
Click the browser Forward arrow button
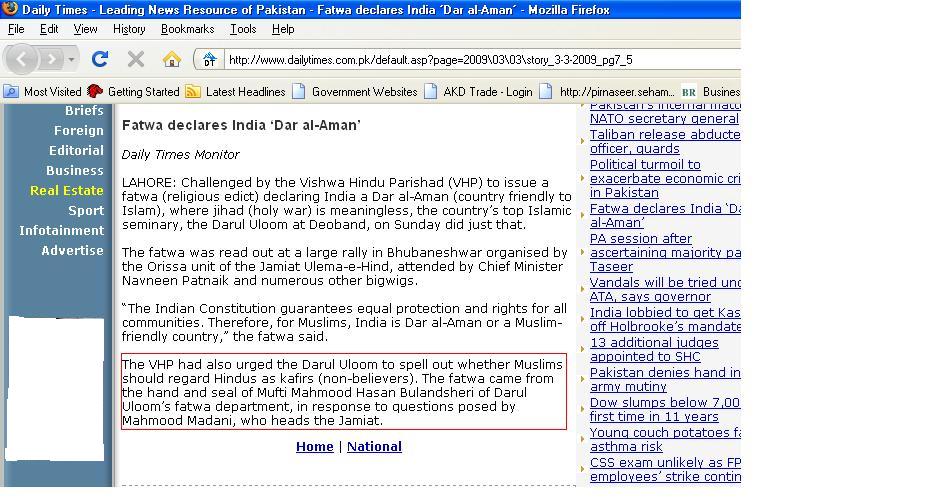[52, 59]
